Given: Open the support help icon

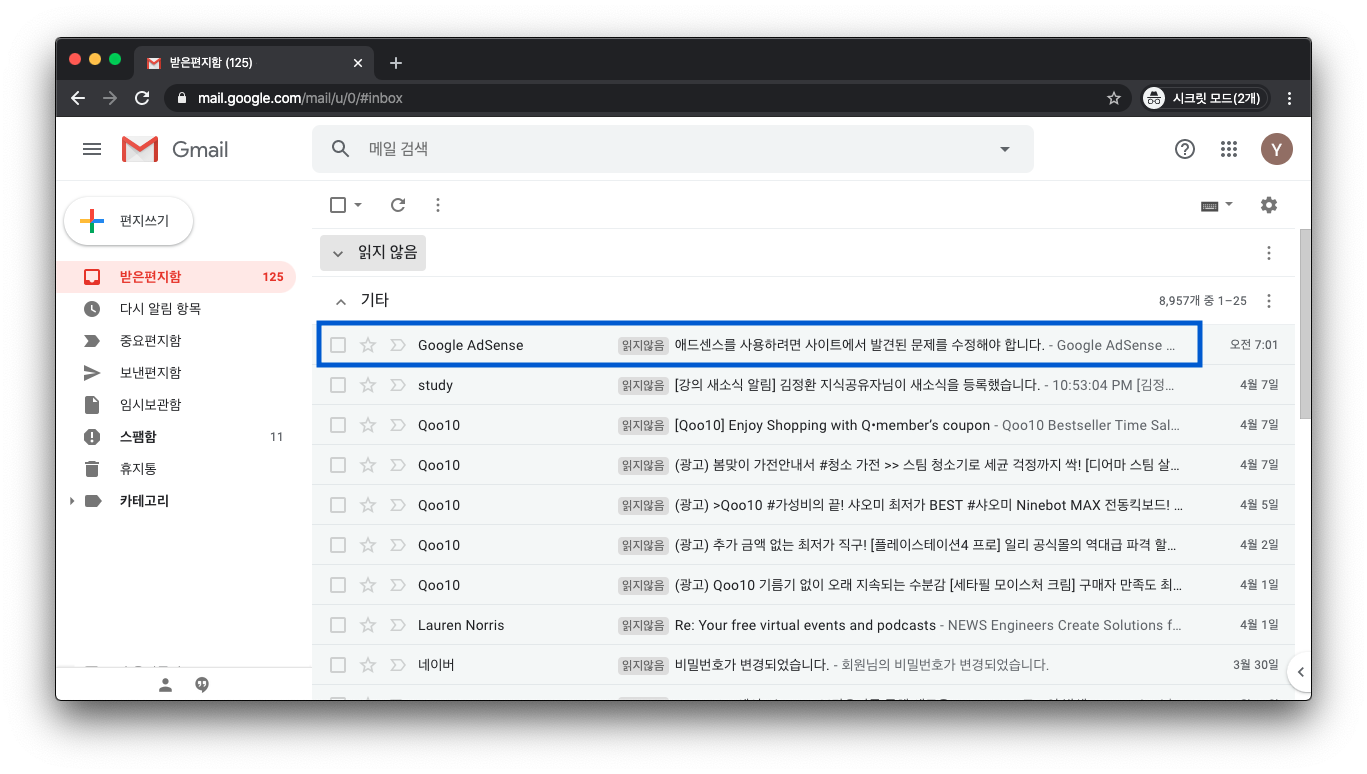Looking at the screenshot, I should [1184, 149].
